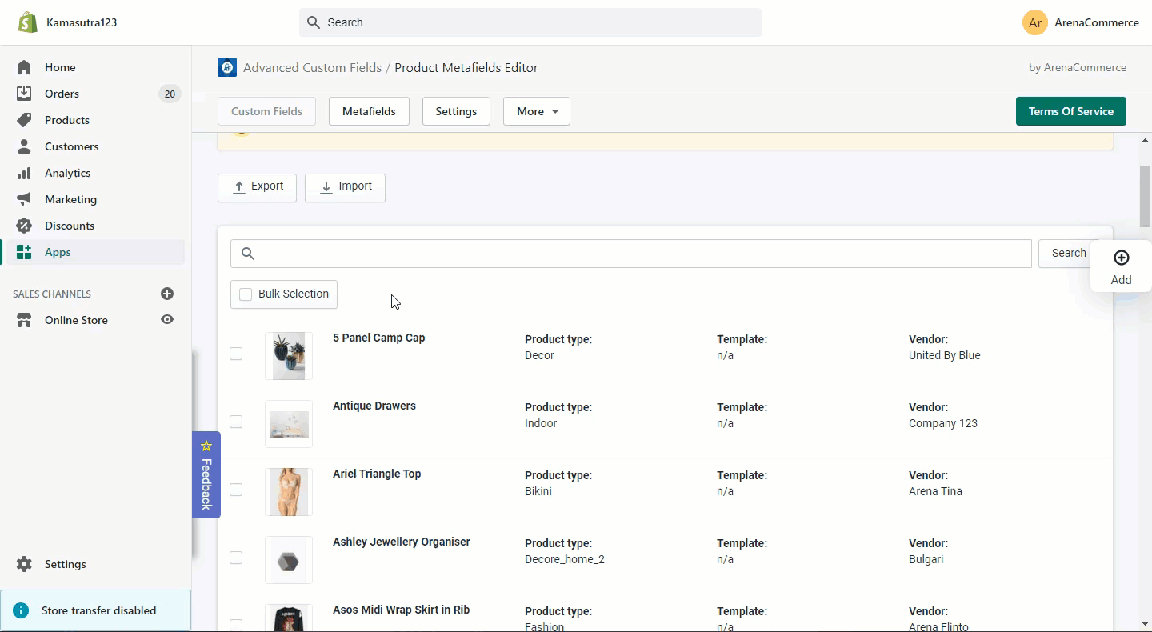Screen dimensions: 1152x632
Task: Click the 'by ArenaCommerce' text
Action: 1078,68
